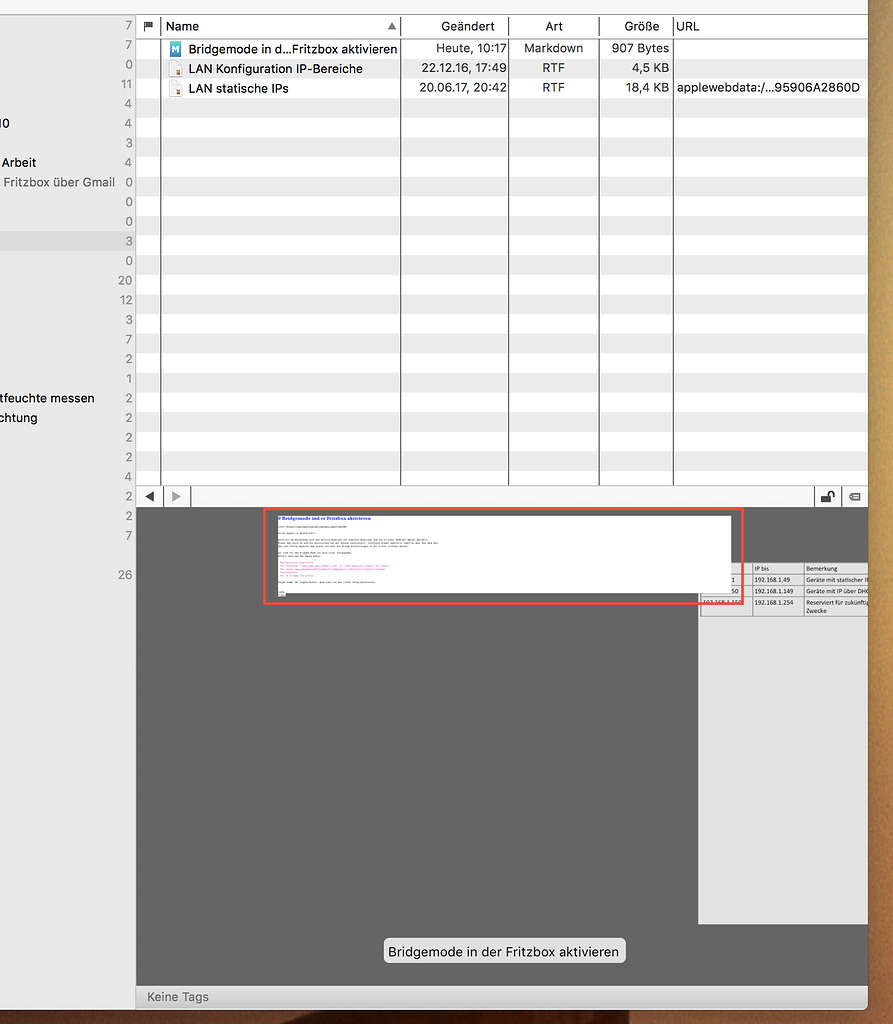Go back with the left arrow button

[x=150, y=496]
